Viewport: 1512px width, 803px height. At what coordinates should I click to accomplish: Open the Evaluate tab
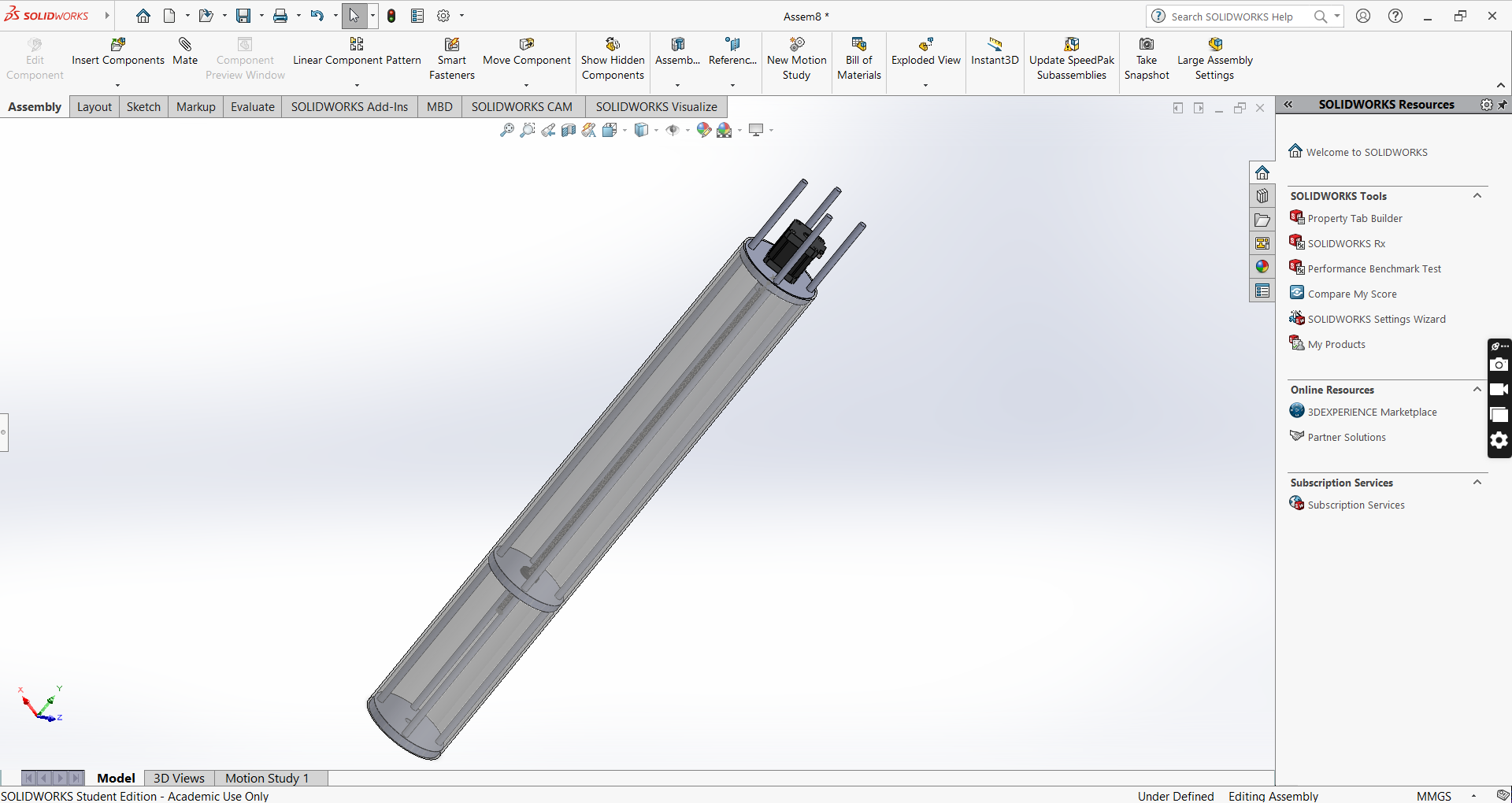[253, 107]
